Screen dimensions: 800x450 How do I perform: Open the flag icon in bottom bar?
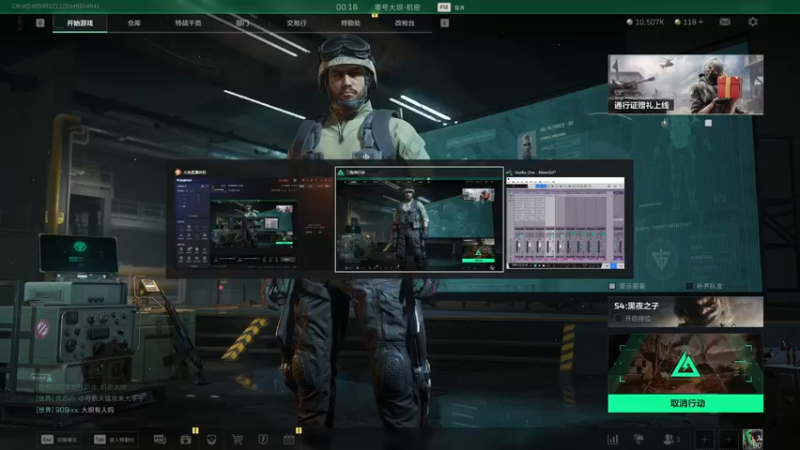pos(639,439)
